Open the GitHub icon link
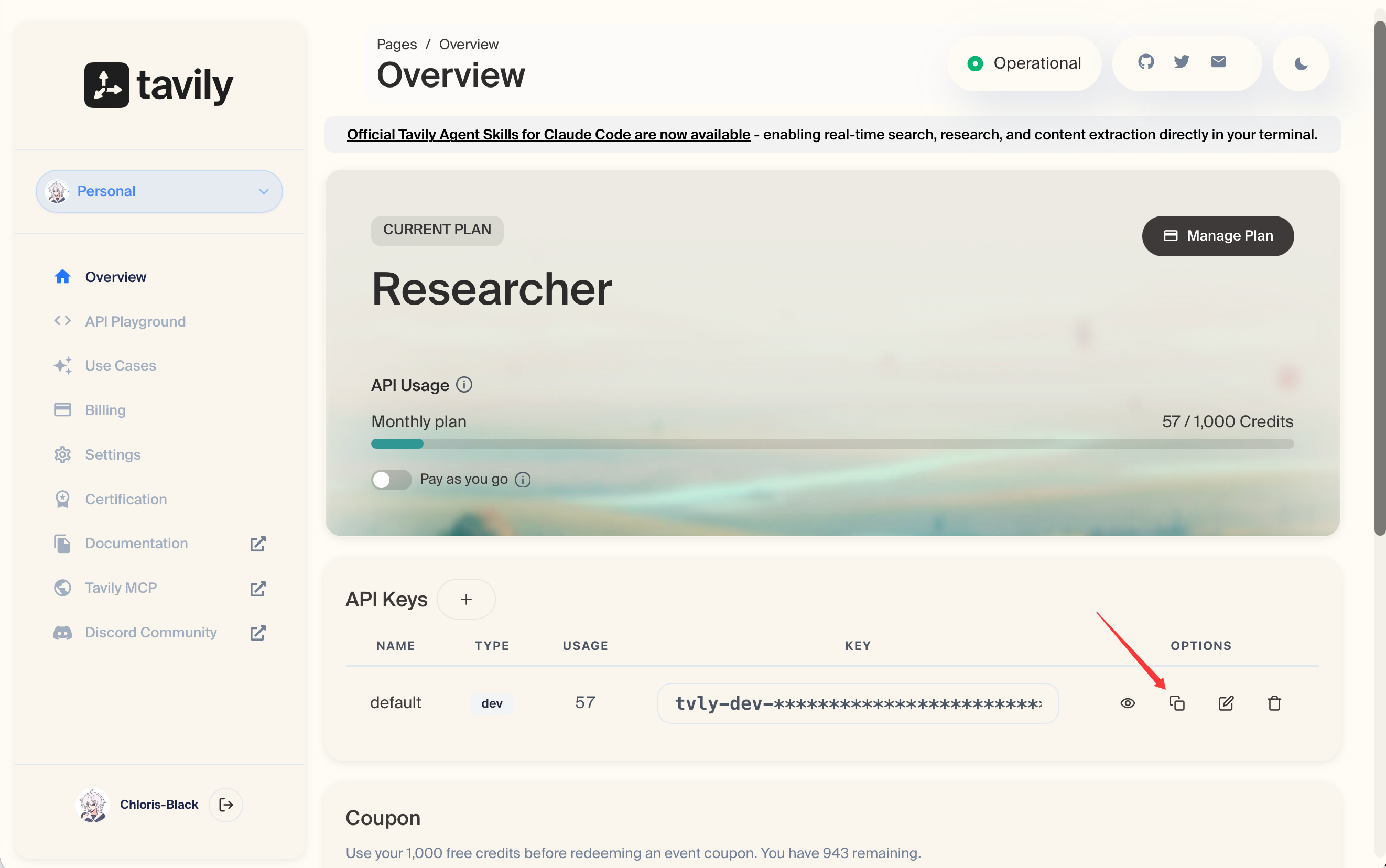This screenshot has height=868, width=1386. 1146,61
